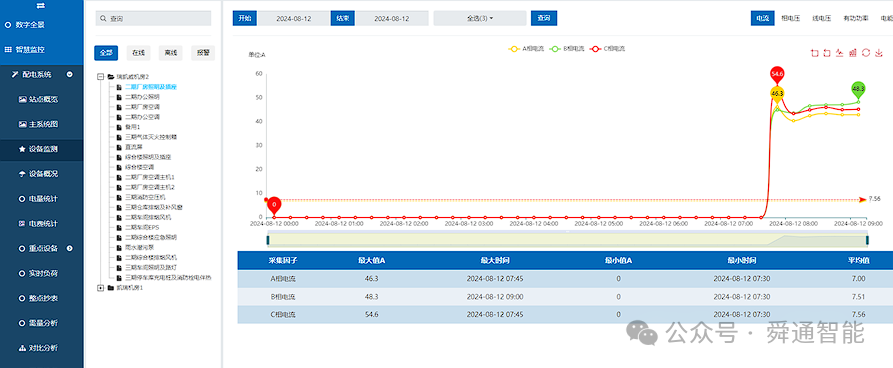Open 整点抄表 page

[42, 298]
